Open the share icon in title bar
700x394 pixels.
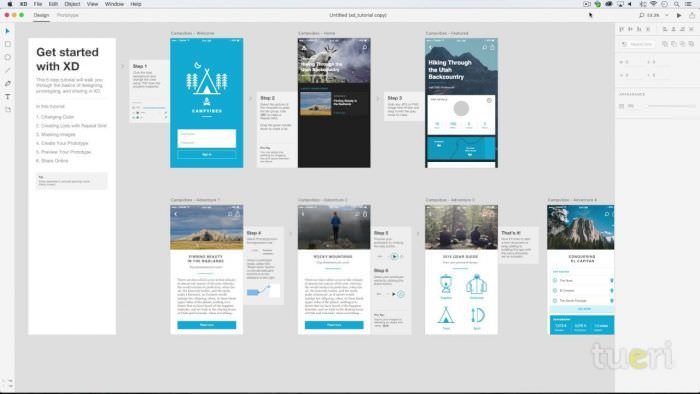(692, 15)
